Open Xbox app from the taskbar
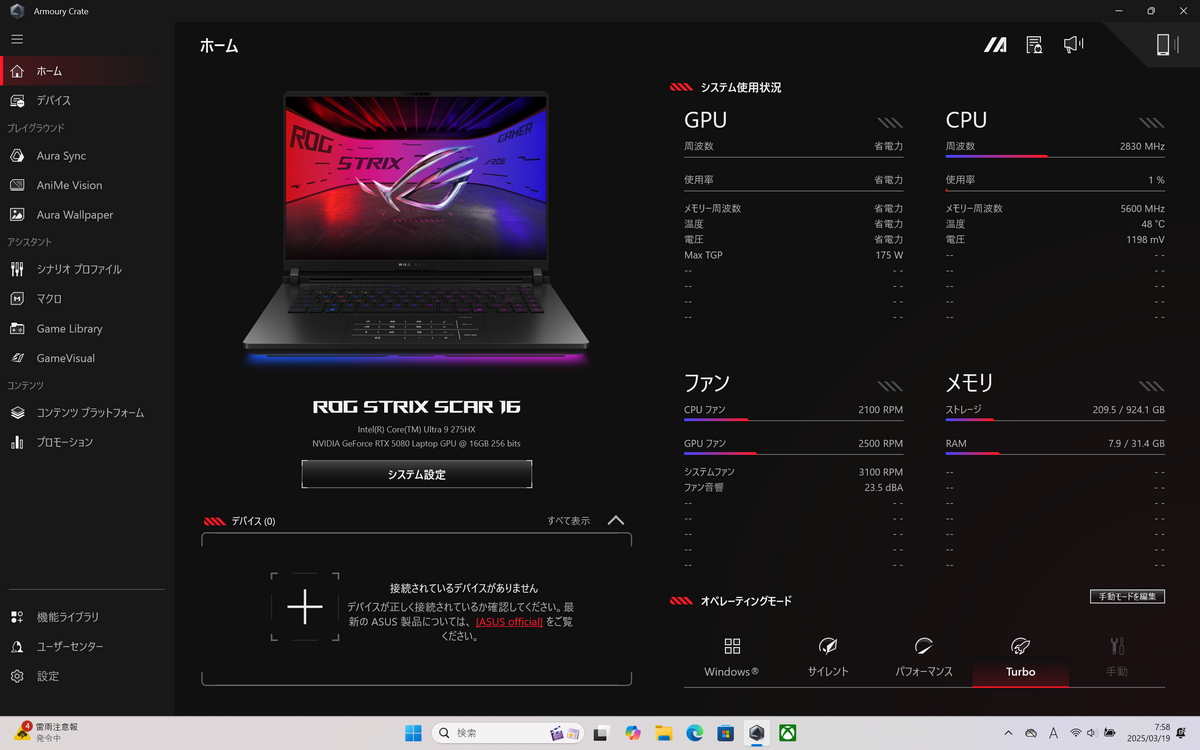 [788, 733]
